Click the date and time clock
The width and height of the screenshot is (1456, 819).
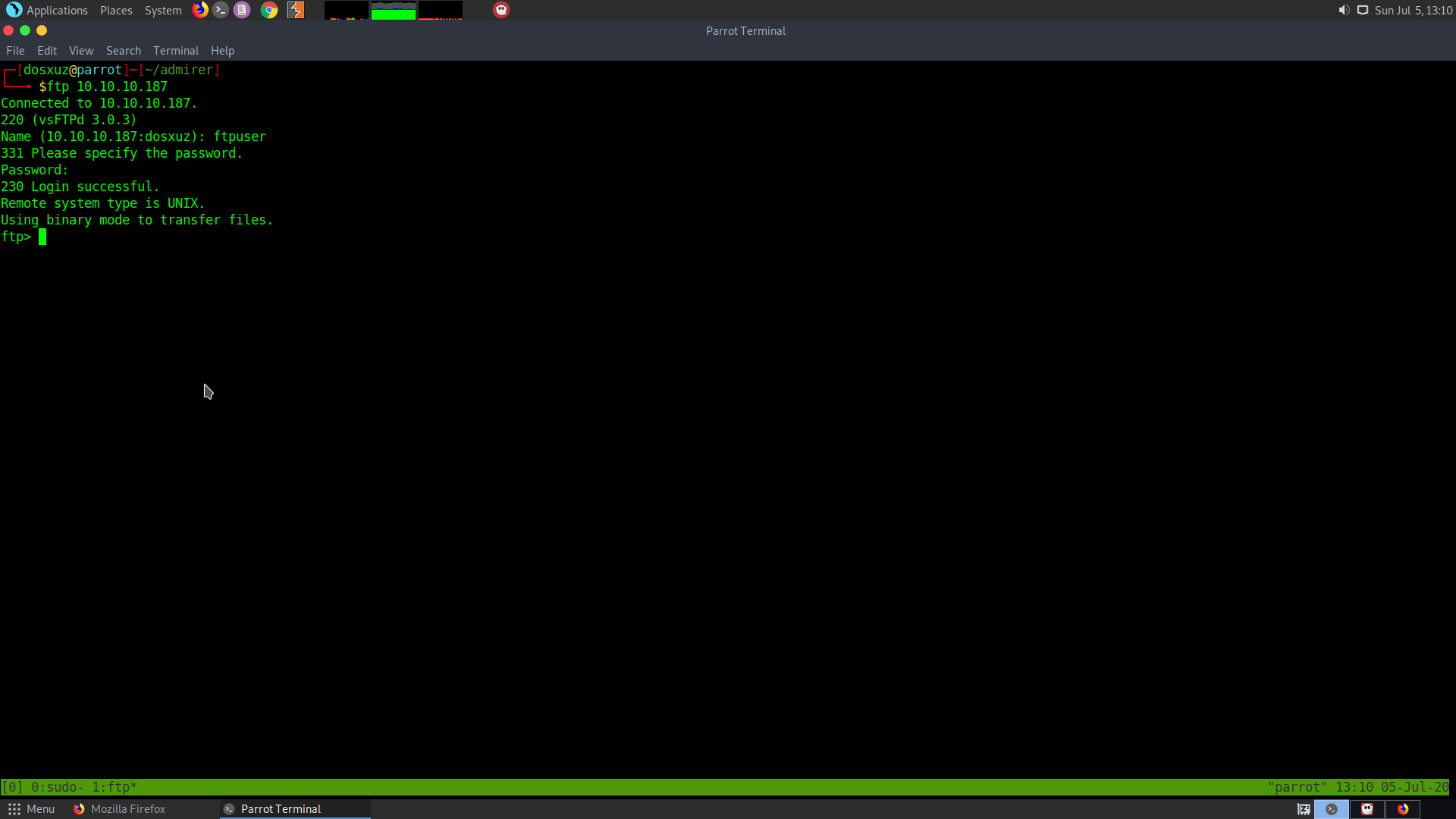(1414, 11)
